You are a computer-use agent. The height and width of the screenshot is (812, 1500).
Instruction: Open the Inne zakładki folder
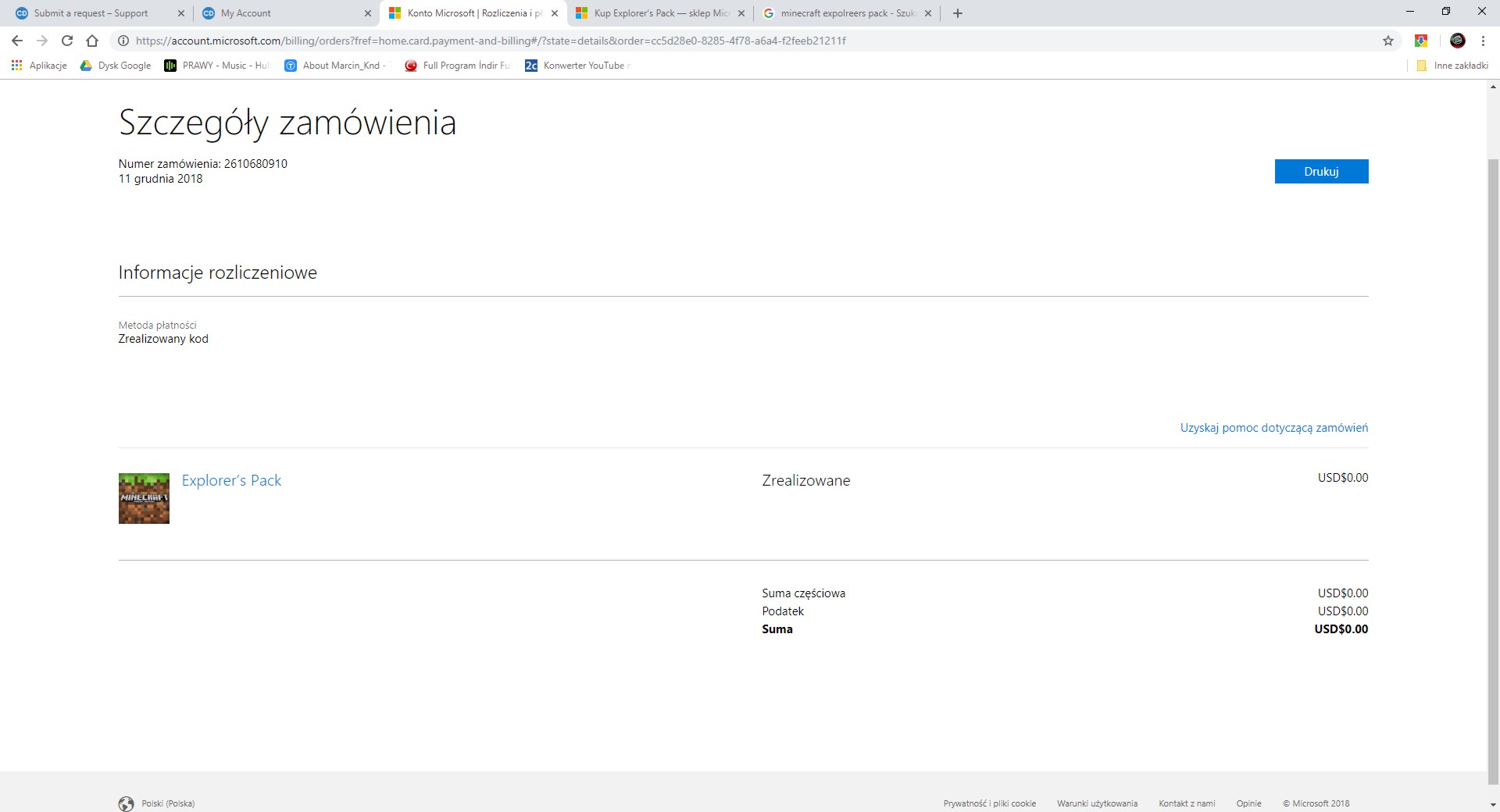click(1452, 66)
